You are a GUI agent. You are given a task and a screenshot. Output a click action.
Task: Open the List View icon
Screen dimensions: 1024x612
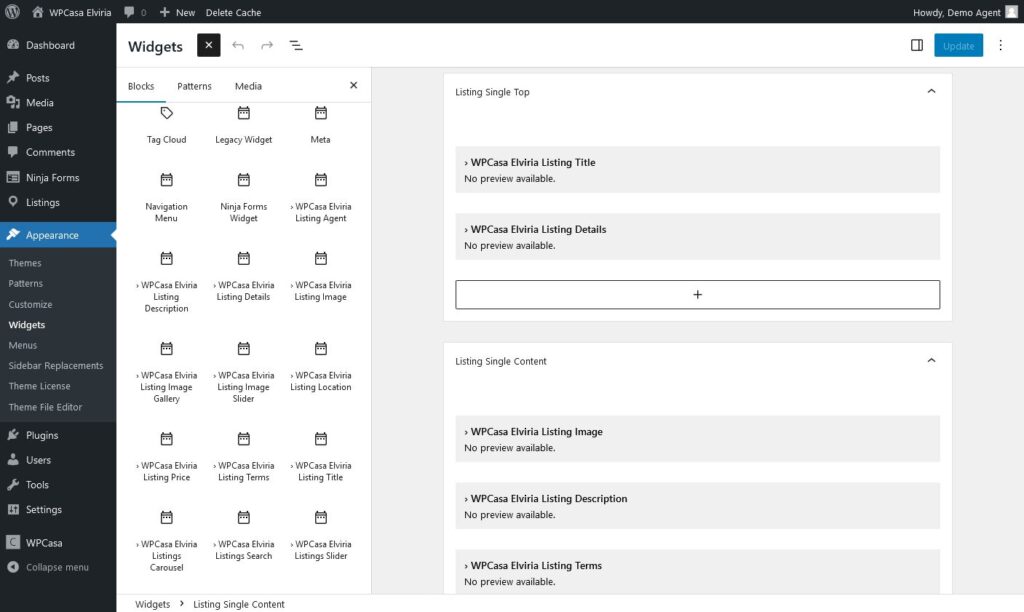[296, 46]
